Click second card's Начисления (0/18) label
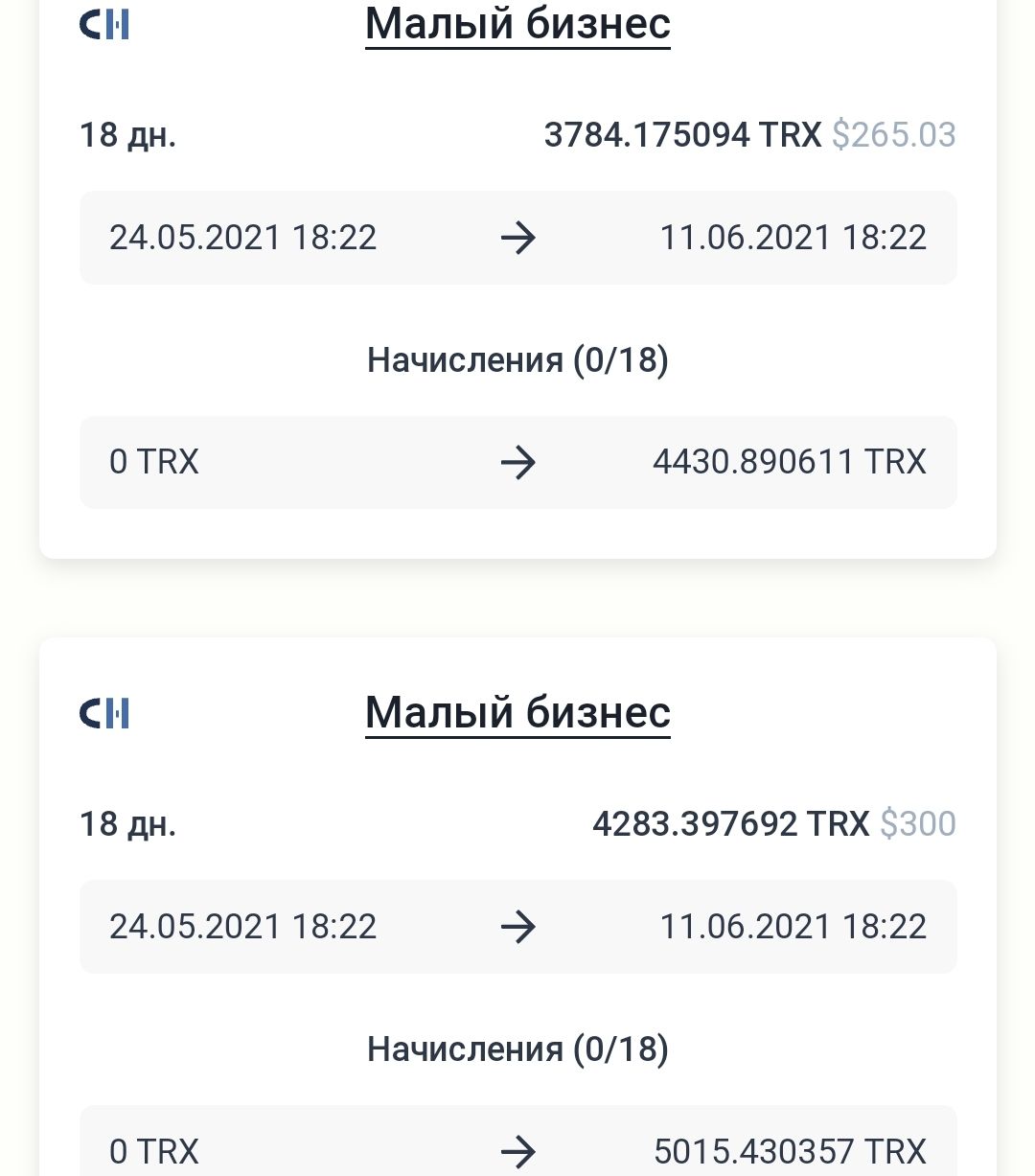Viewport: 1035px width, 1176px height. point(517,1049)
